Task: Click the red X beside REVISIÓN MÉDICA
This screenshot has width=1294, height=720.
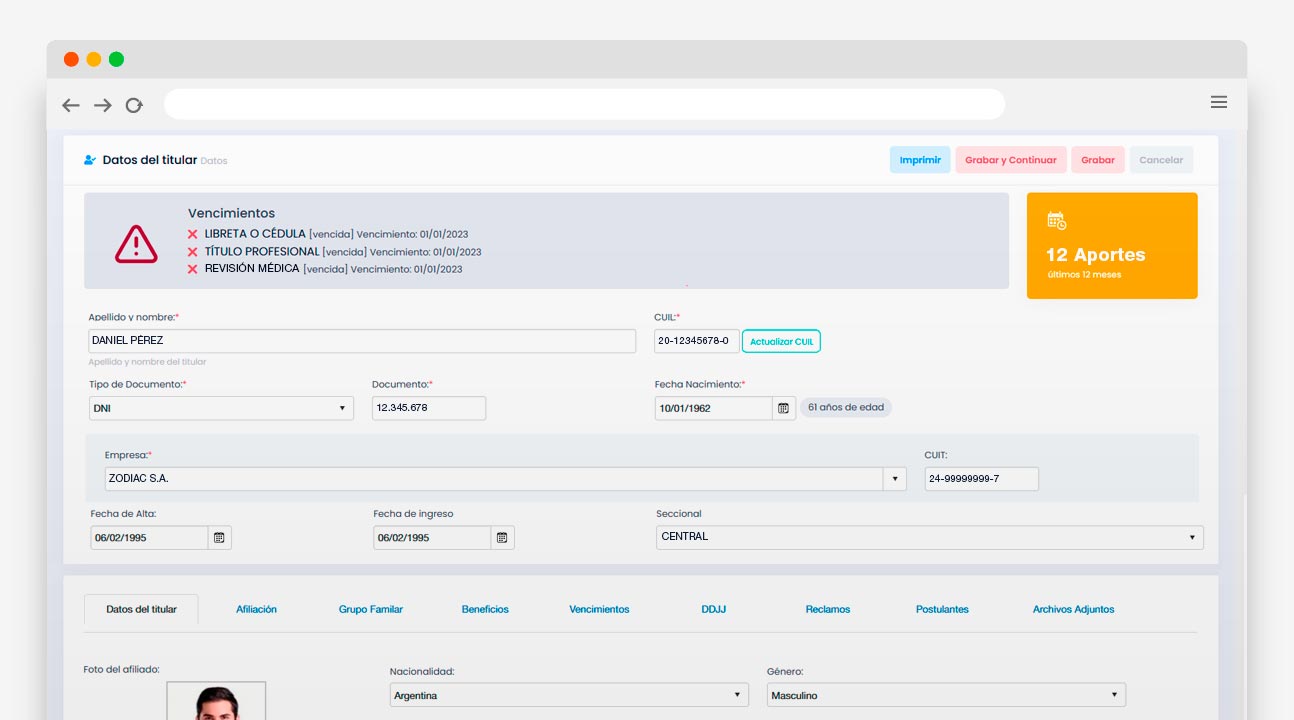Action: [192, 269]
